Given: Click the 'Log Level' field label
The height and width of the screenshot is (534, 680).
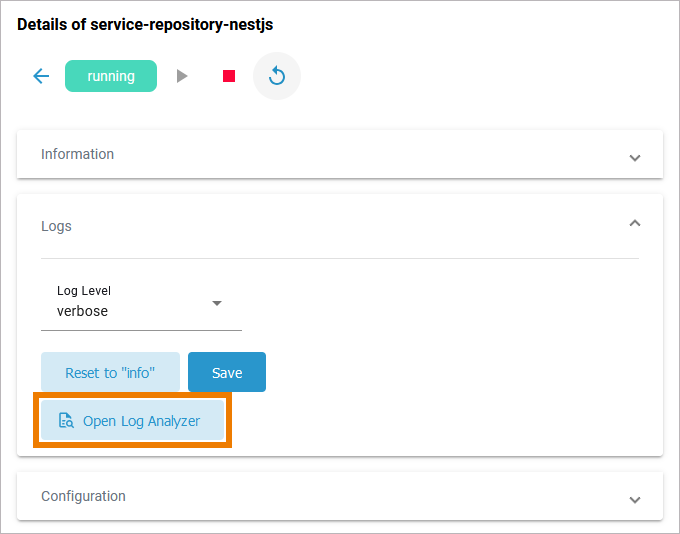Looking at the screenshot, I should click(84, 291).
